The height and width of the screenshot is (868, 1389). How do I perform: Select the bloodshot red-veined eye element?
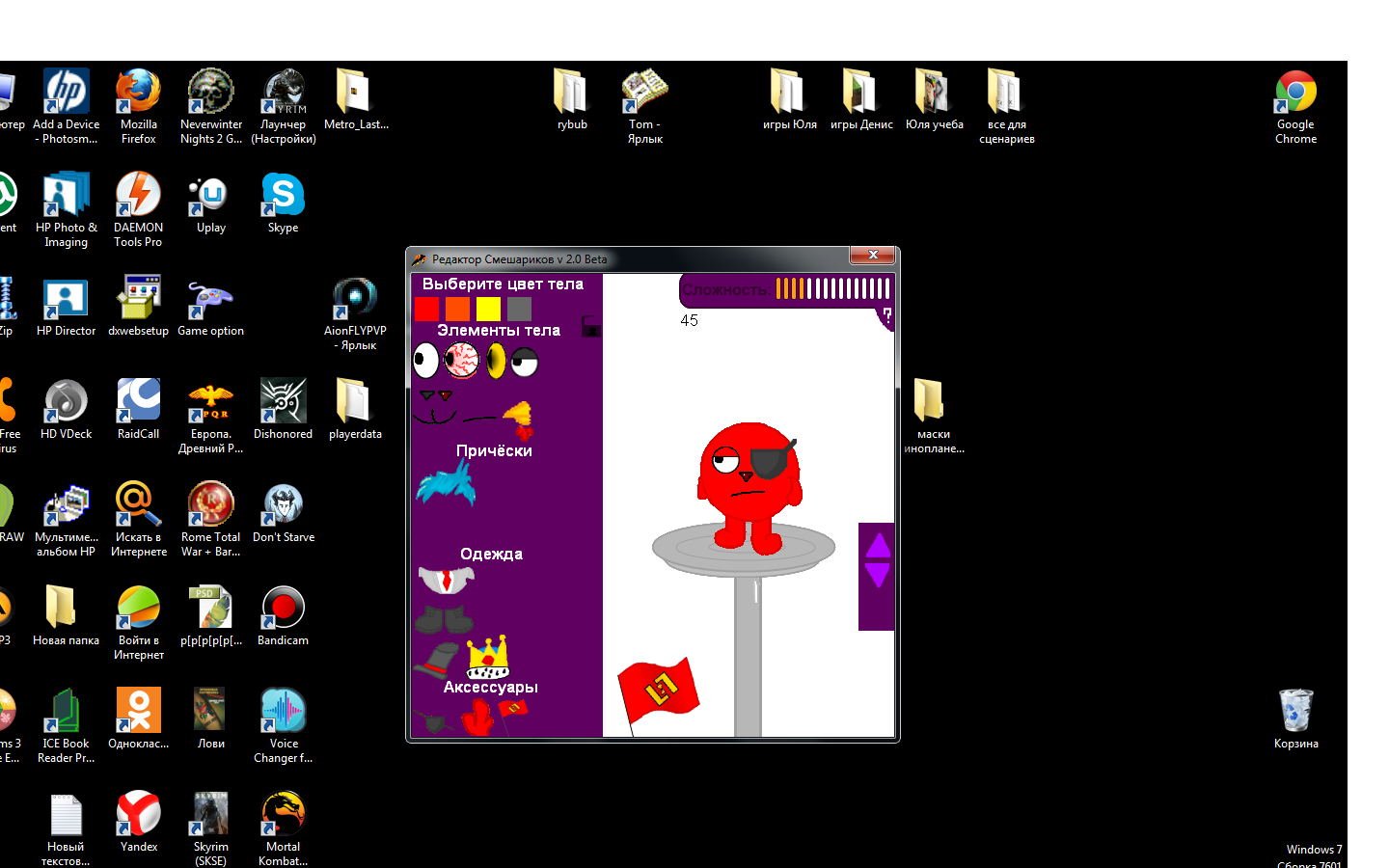point(461,361)
